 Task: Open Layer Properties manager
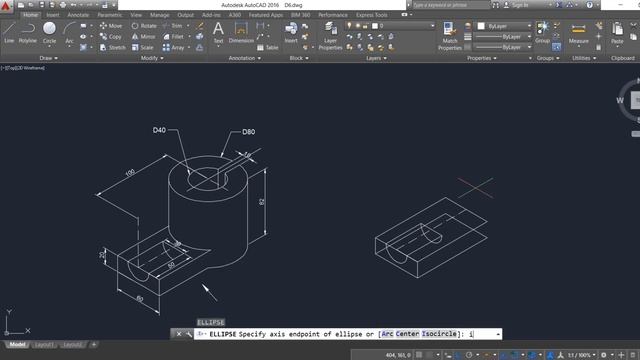330,36
